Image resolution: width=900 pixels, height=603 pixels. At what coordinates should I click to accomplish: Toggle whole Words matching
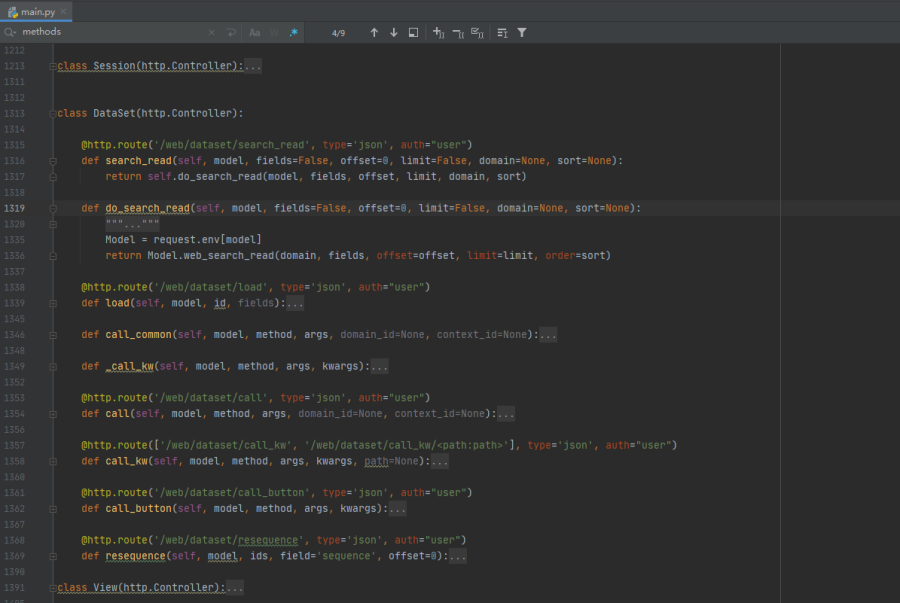tap(274, 32)
